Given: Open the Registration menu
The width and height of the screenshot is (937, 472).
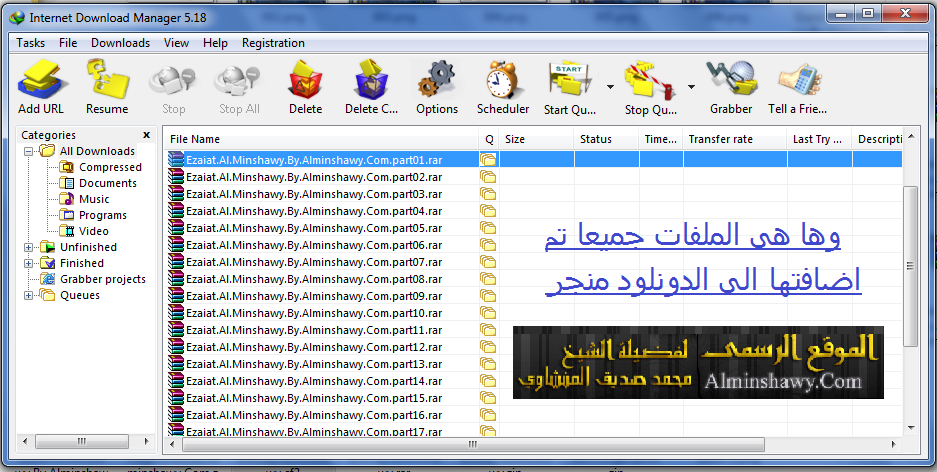Looking at the screenshot, I should (x=273, y=43).
